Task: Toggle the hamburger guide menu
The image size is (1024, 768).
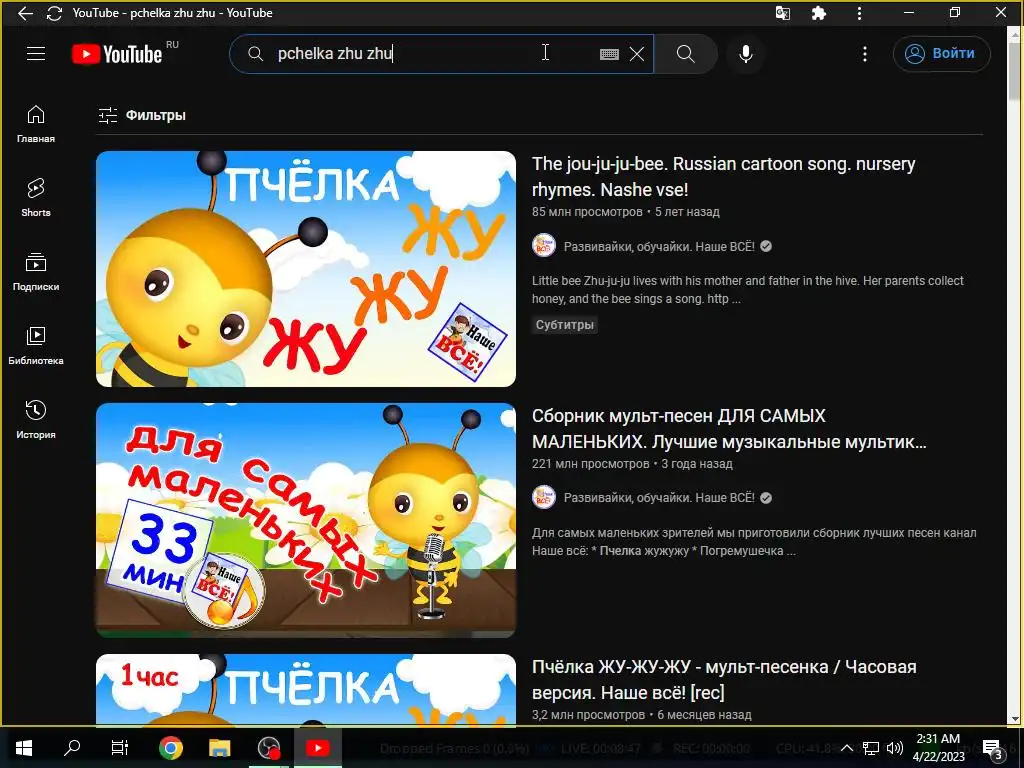Action: tap(36, 54)
